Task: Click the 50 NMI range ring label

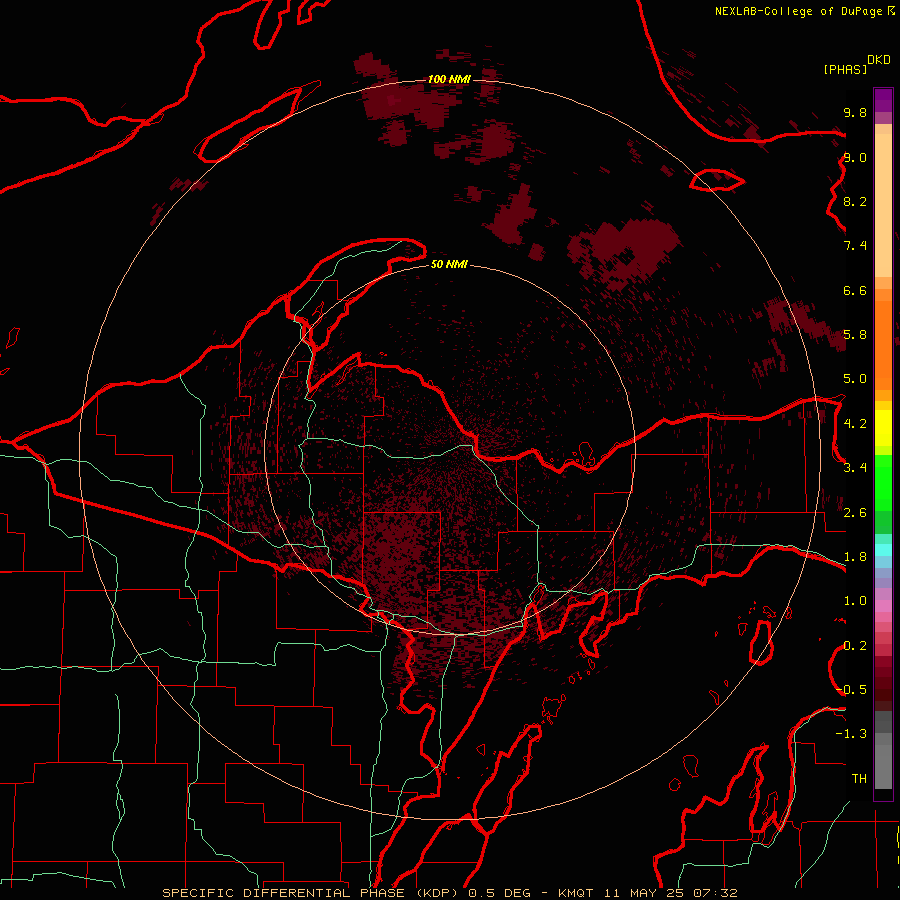Action: coord(449,264)
